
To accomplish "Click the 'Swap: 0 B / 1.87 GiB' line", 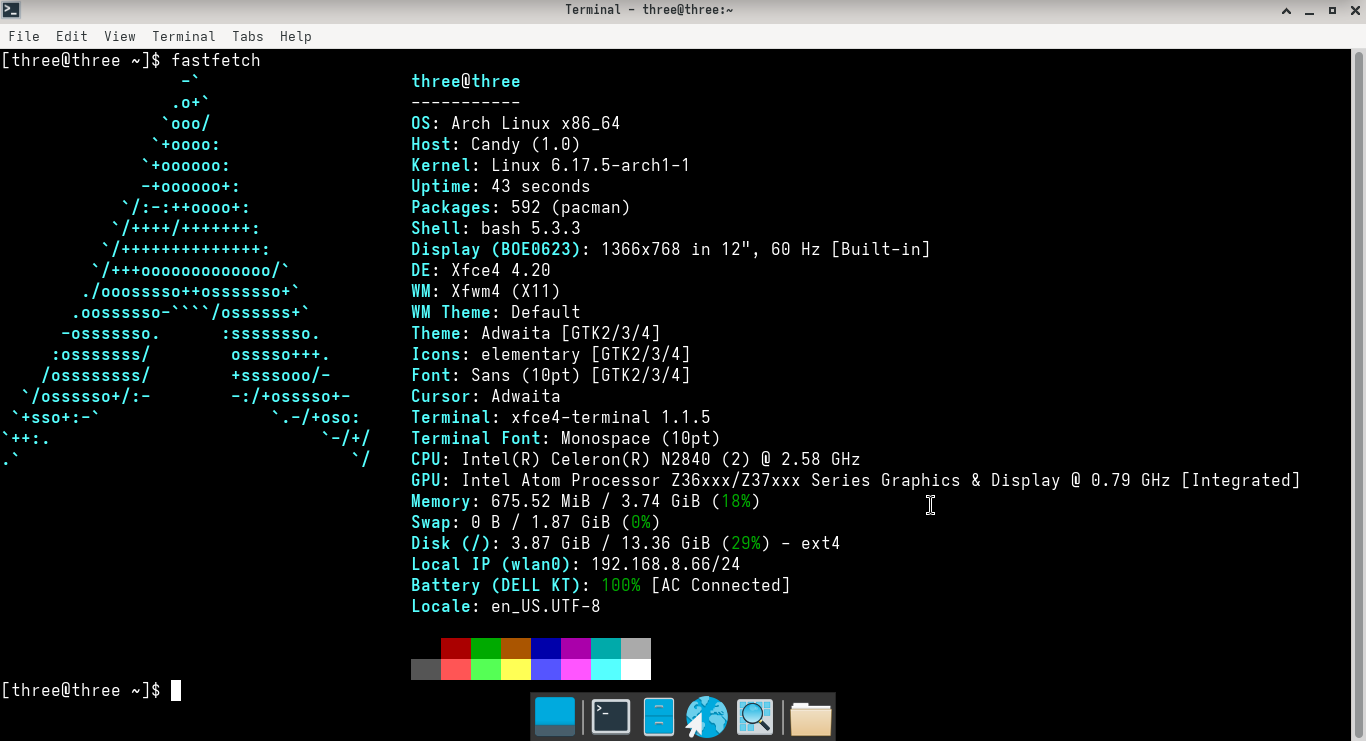I will click(536, 522).
